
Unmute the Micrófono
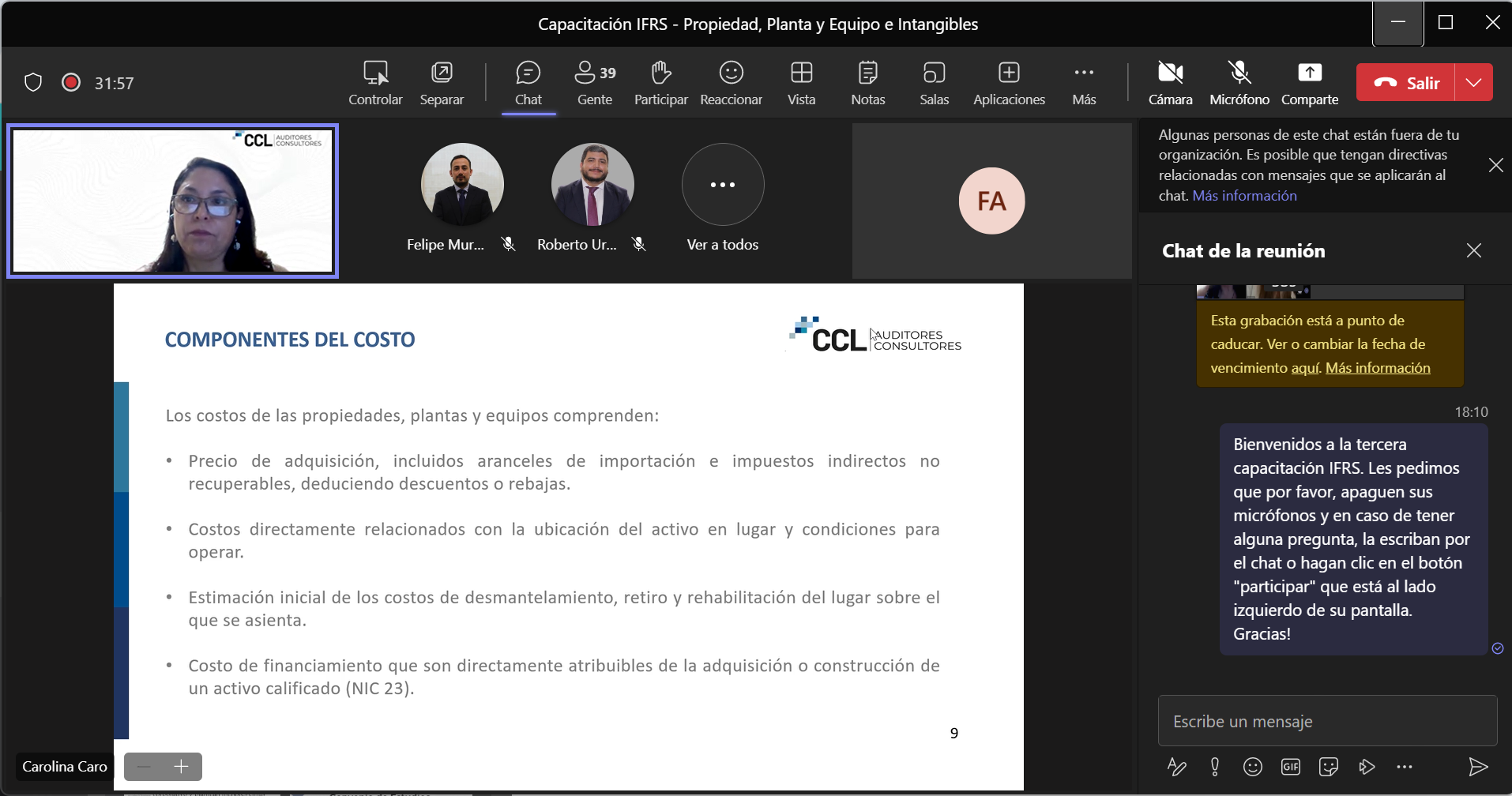point(1239,83)
